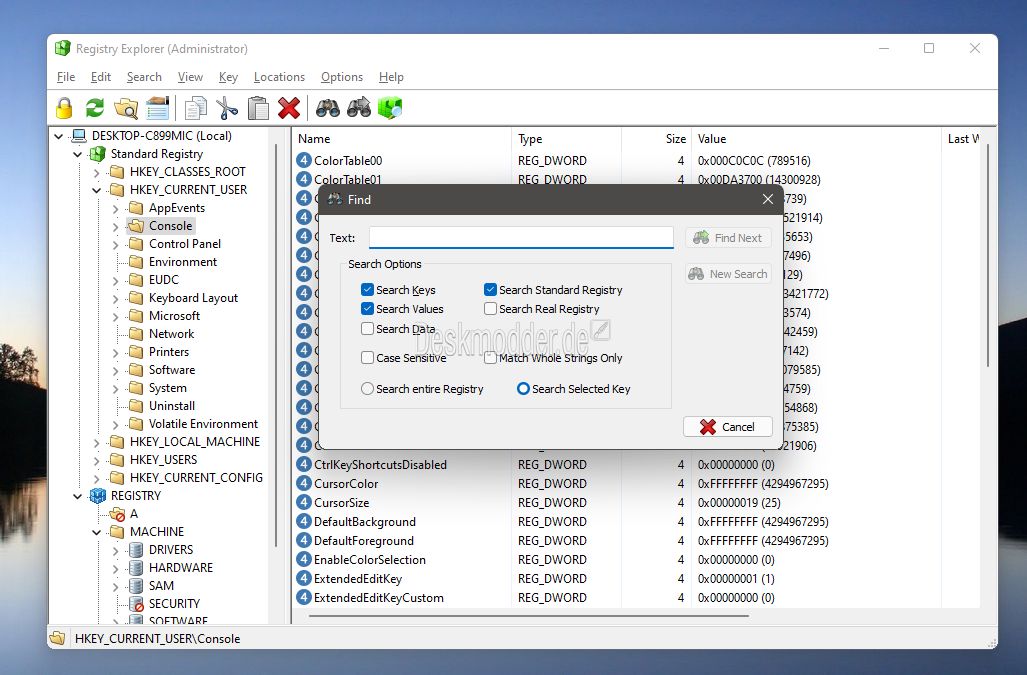This screenshot has width=1027, height=675.
Task: Select Search Selected Key radio button
Action: click(523, 388)
